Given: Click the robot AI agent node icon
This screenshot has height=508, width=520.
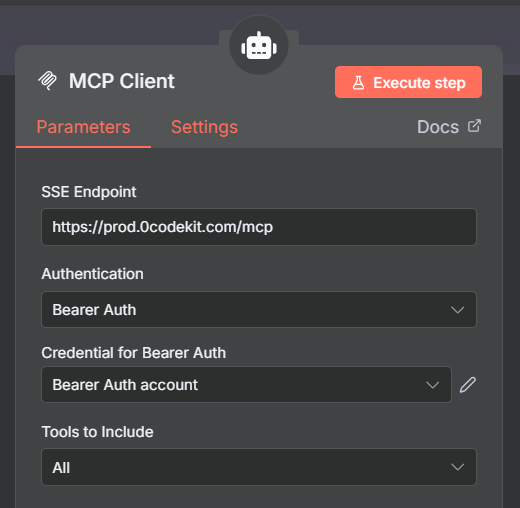Looking at the screenshot, I should (259, 46).
